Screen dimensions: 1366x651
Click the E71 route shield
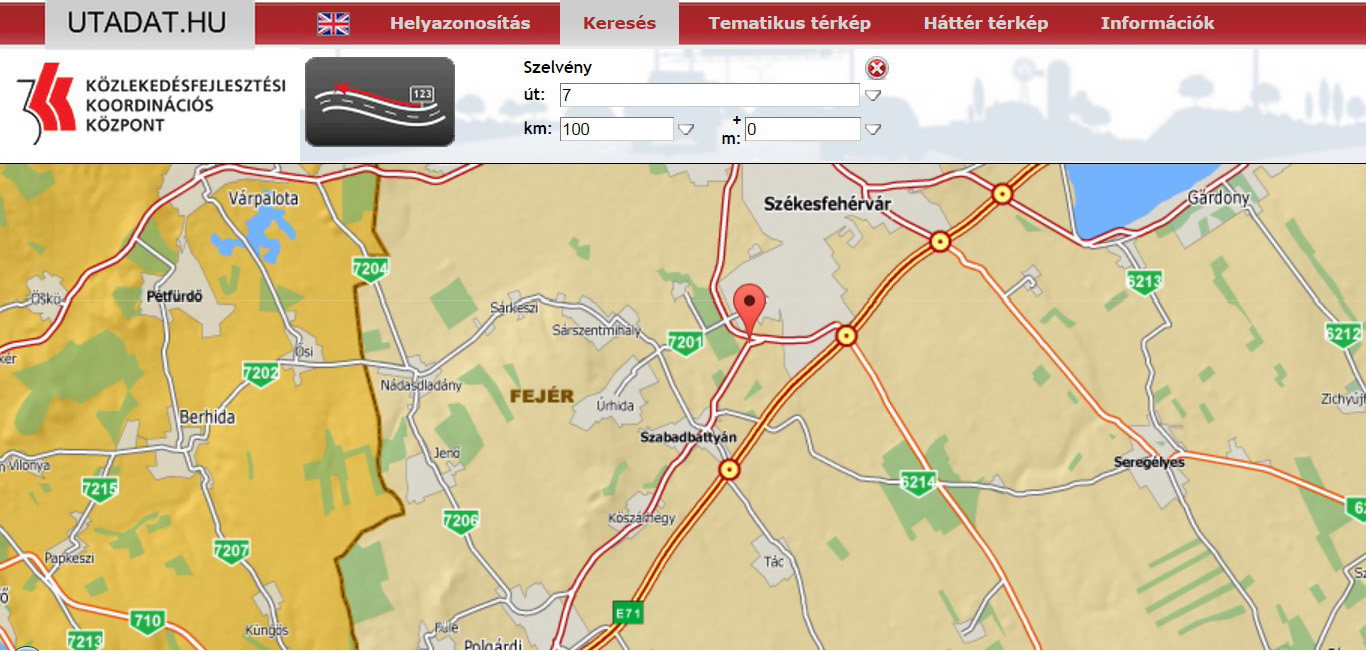[x=627, y=613]
